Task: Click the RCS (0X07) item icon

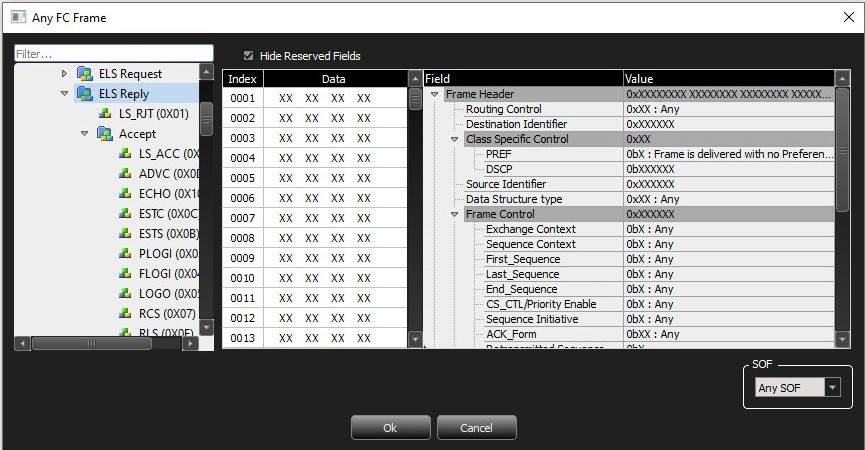Action: [x=125, y=313]
